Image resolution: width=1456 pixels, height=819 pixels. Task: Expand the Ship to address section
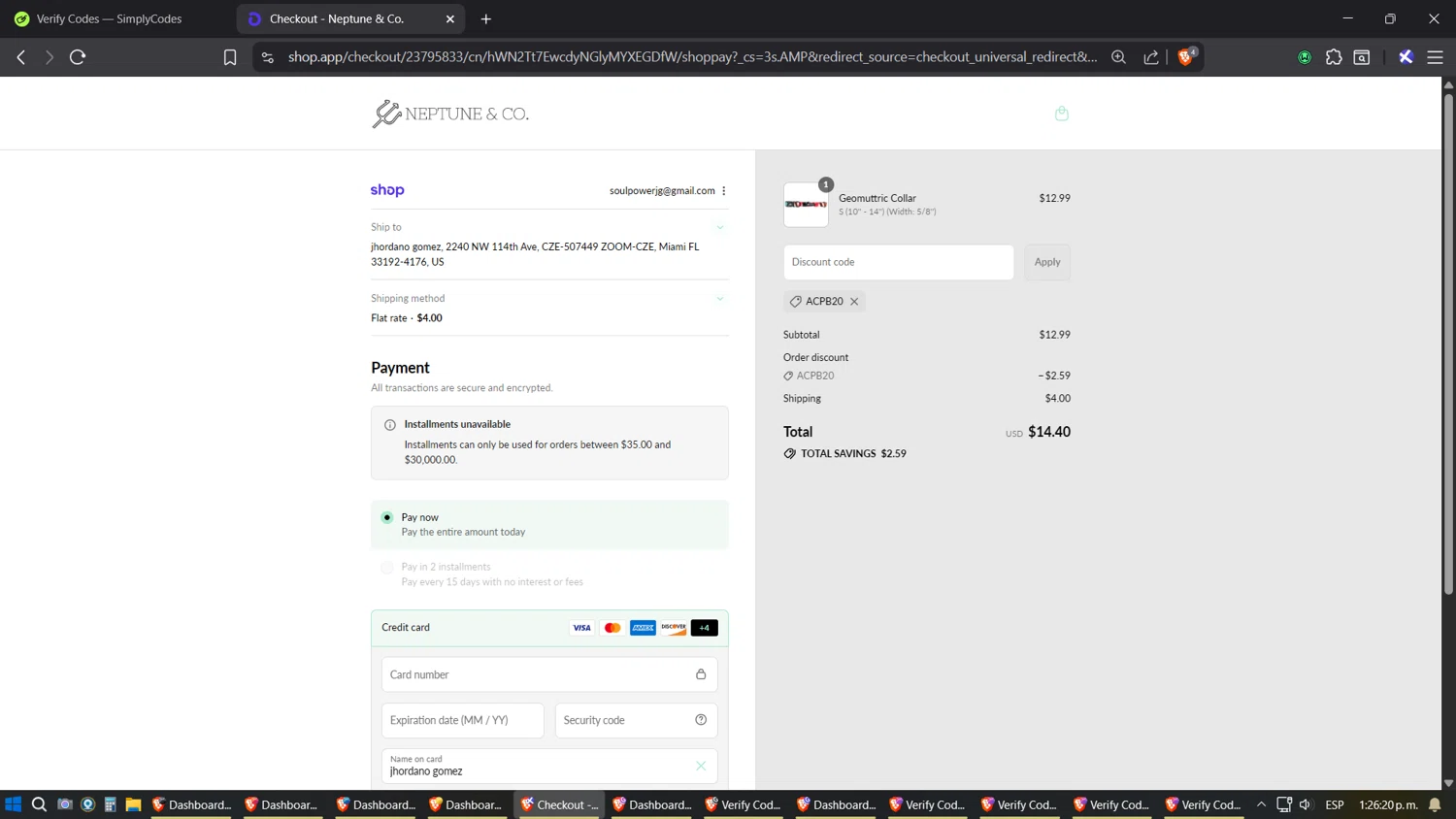point(720,228)
